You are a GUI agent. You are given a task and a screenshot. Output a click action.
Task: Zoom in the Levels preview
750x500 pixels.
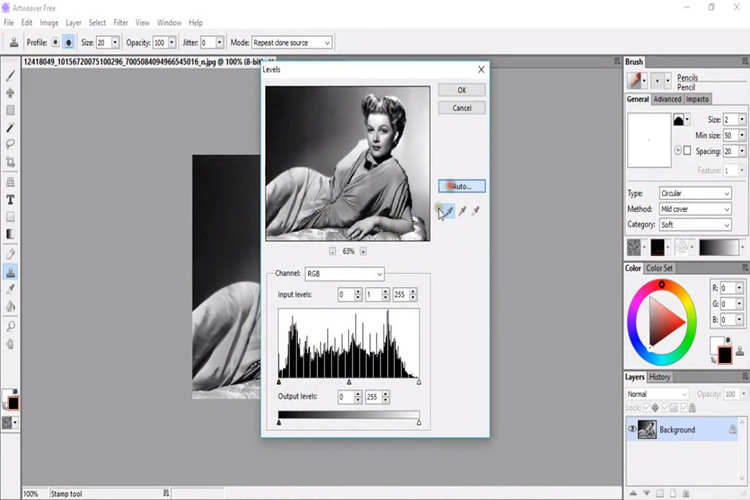pyautogui.click(x=363, y=251)
